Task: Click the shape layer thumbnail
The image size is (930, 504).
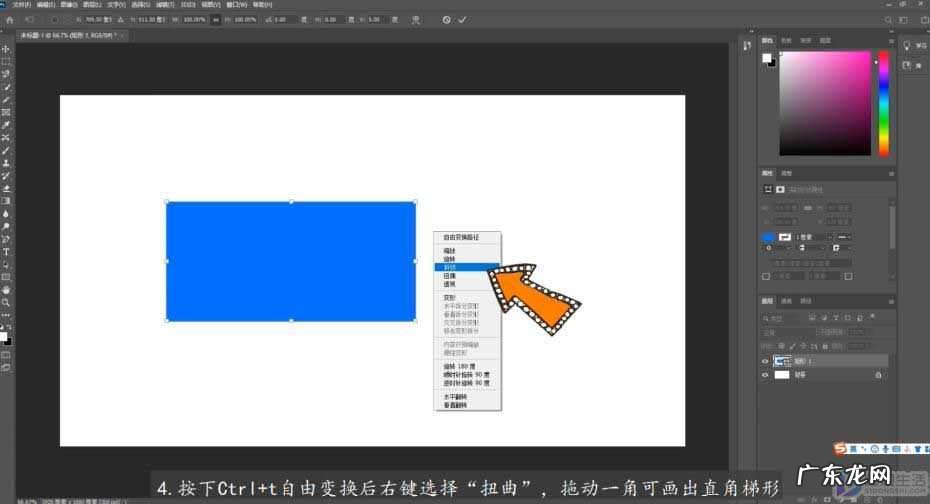Action: coord(782,361)
